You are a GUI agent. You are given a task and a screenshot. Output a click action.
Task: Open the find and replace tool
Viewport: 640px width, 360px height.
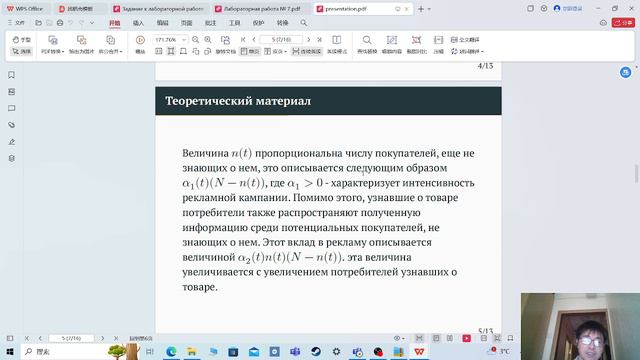(x=367, y=45)
